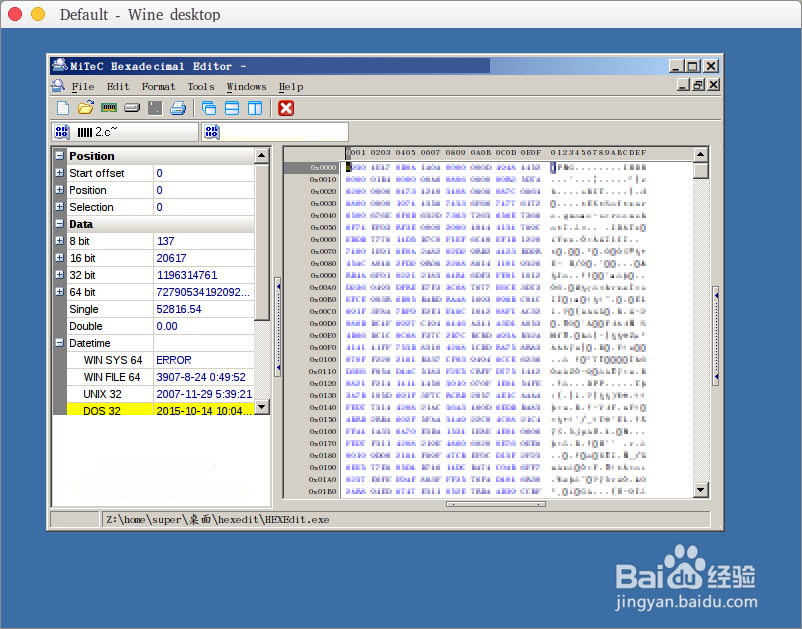Tile windows horizontally using the toolbar icon

pyautogui.click(x=232, y=108)
